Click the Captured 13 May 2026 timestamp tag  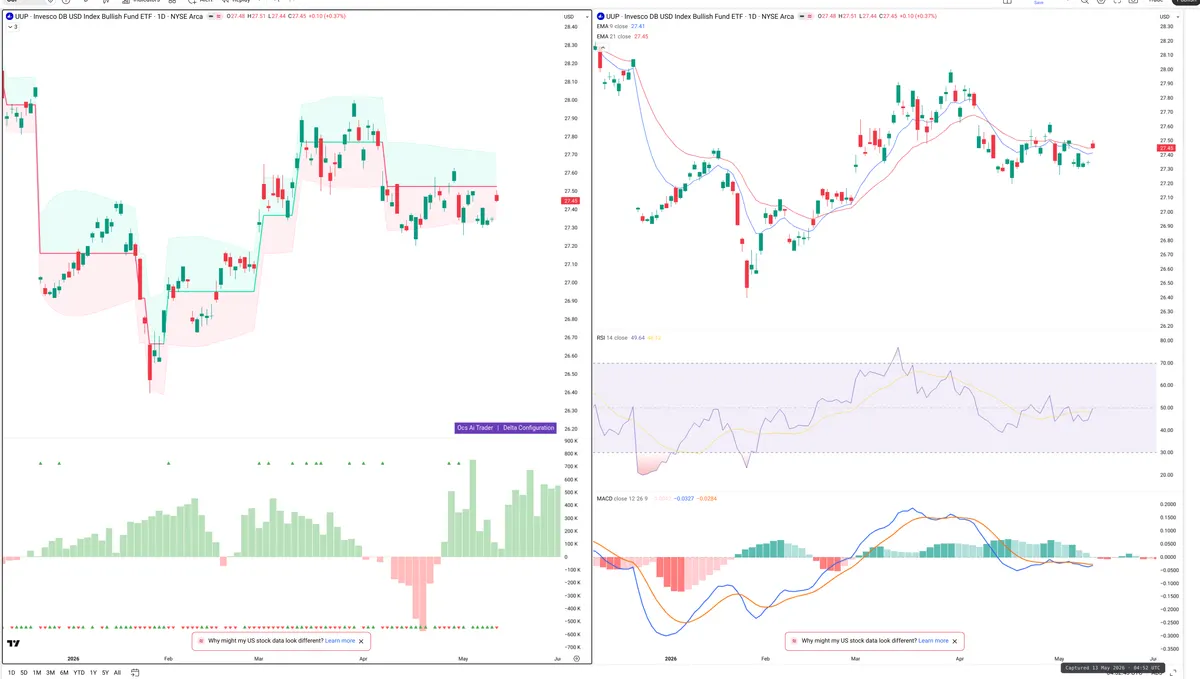1113,667
